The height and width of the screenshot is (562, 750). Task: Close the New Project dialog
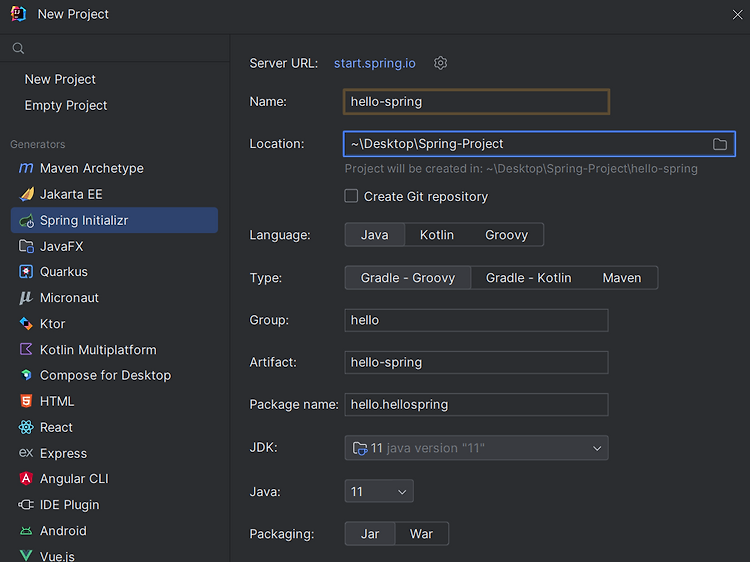(x=737, y=14)
